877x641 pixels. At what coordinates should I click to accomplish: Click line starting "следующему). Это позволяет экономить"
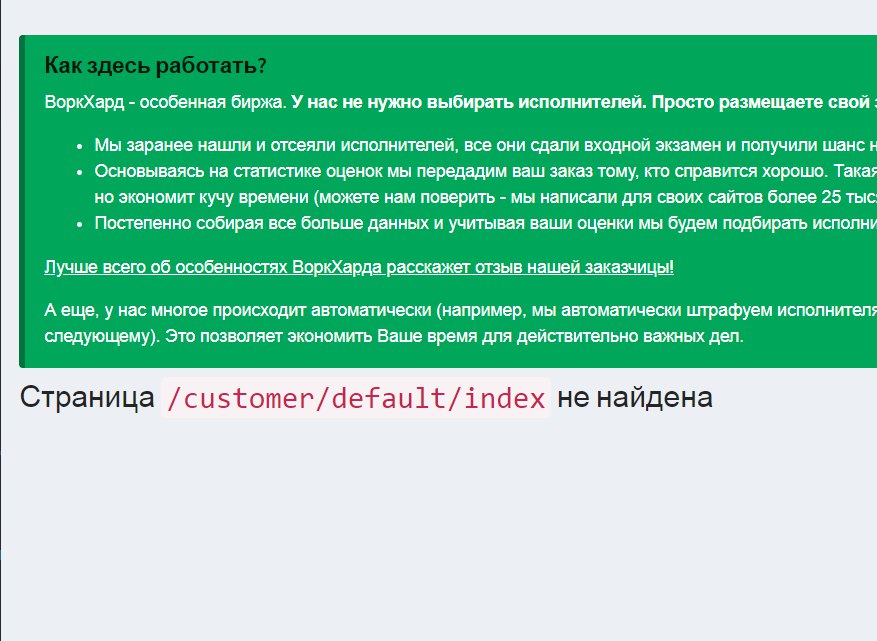coord(394,336)
